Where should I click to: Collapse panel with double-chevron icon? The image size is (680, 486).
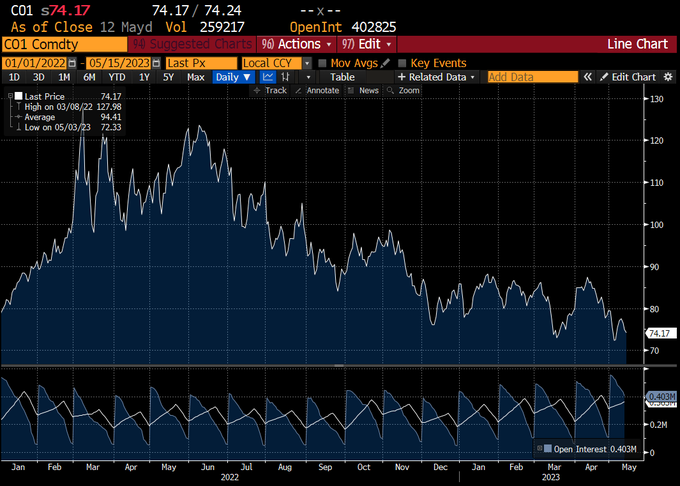587,77
